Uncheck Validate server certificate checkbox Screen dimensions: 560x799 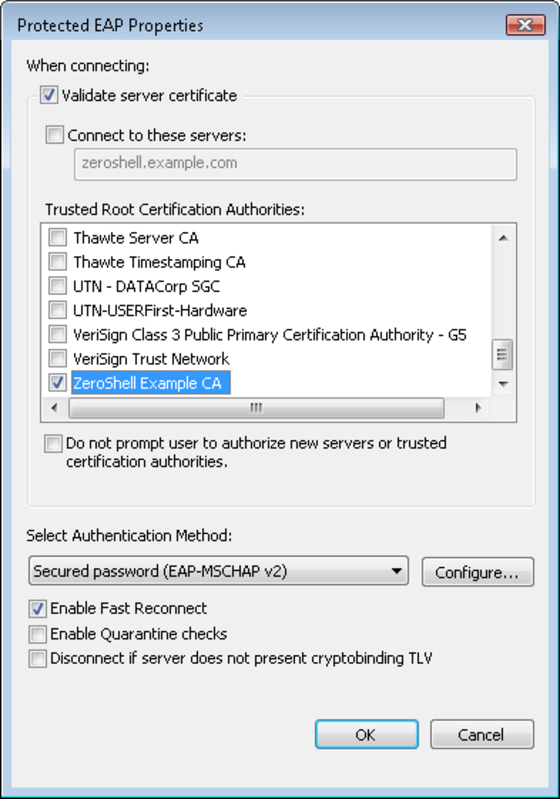pos(49,95)
